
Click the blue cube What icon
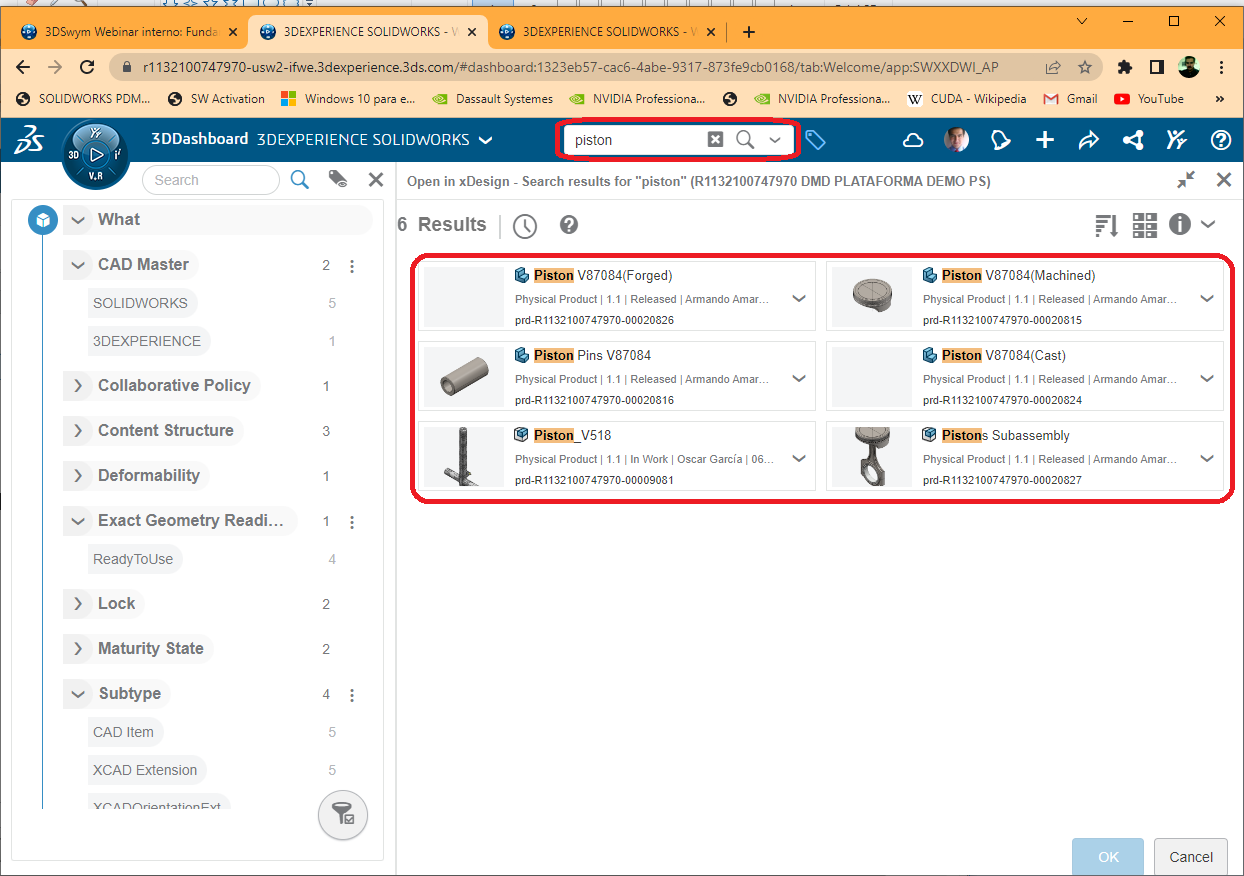click(x=43, y=220)
